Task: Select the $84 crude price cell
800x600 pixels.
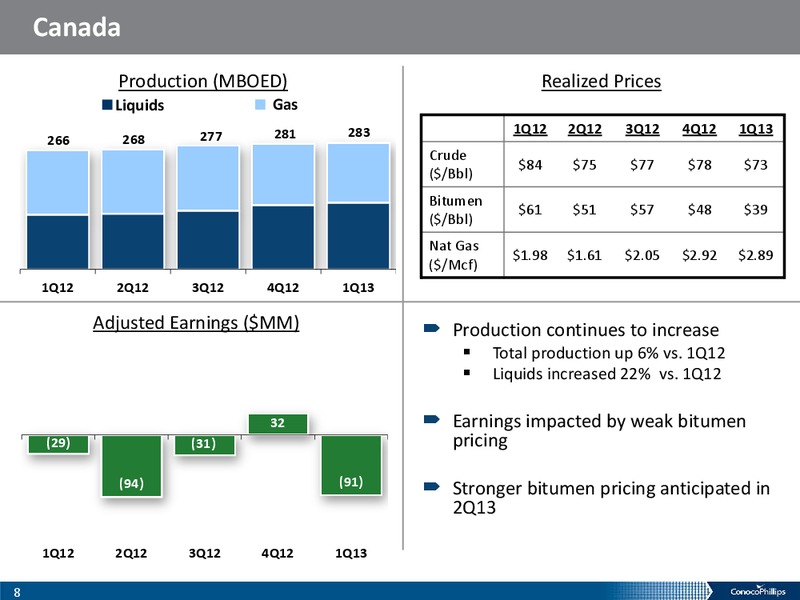Action: point(530,165)
